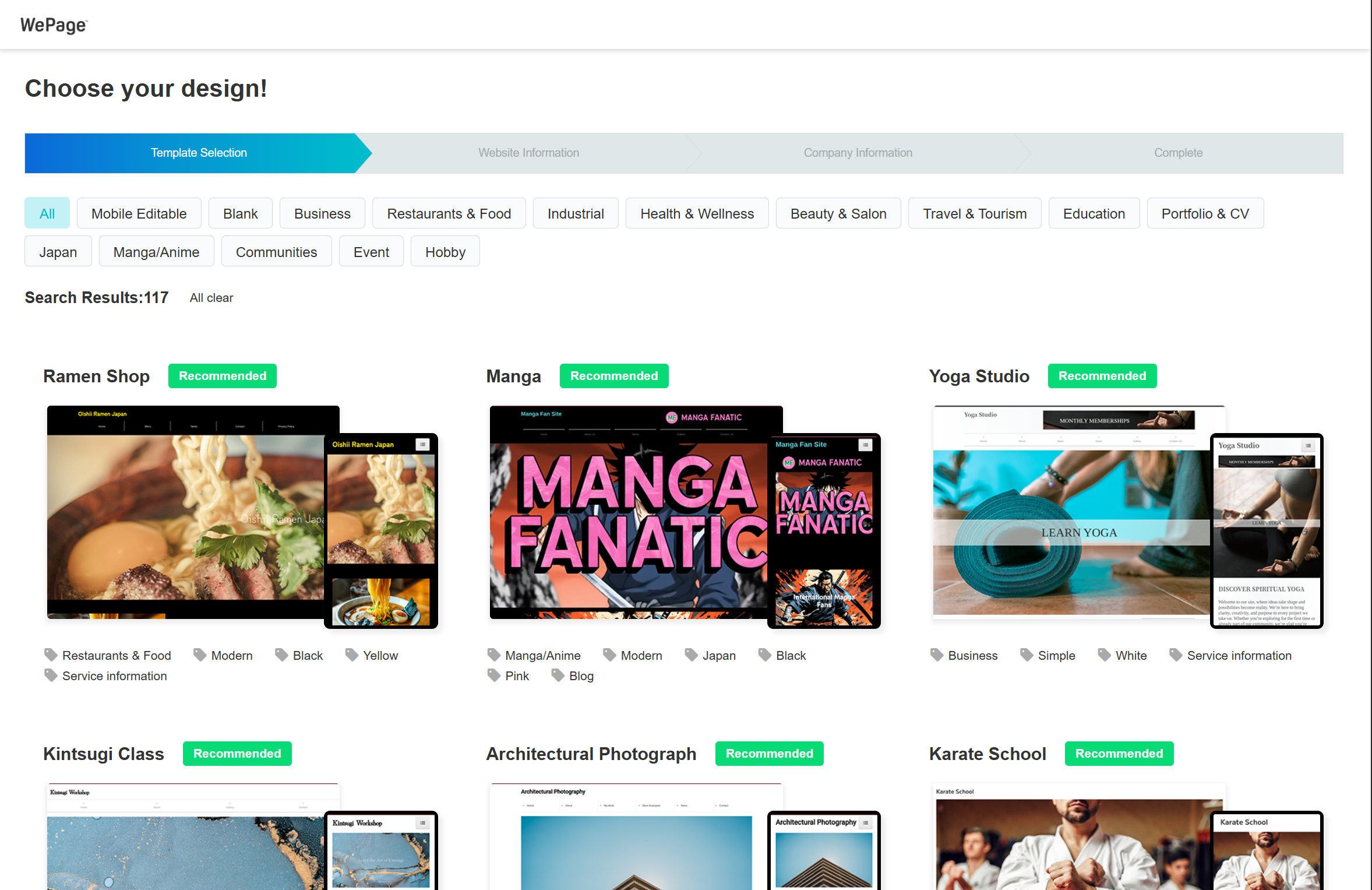Click the Manga template title
The image size is (1372, 890).
513,377
